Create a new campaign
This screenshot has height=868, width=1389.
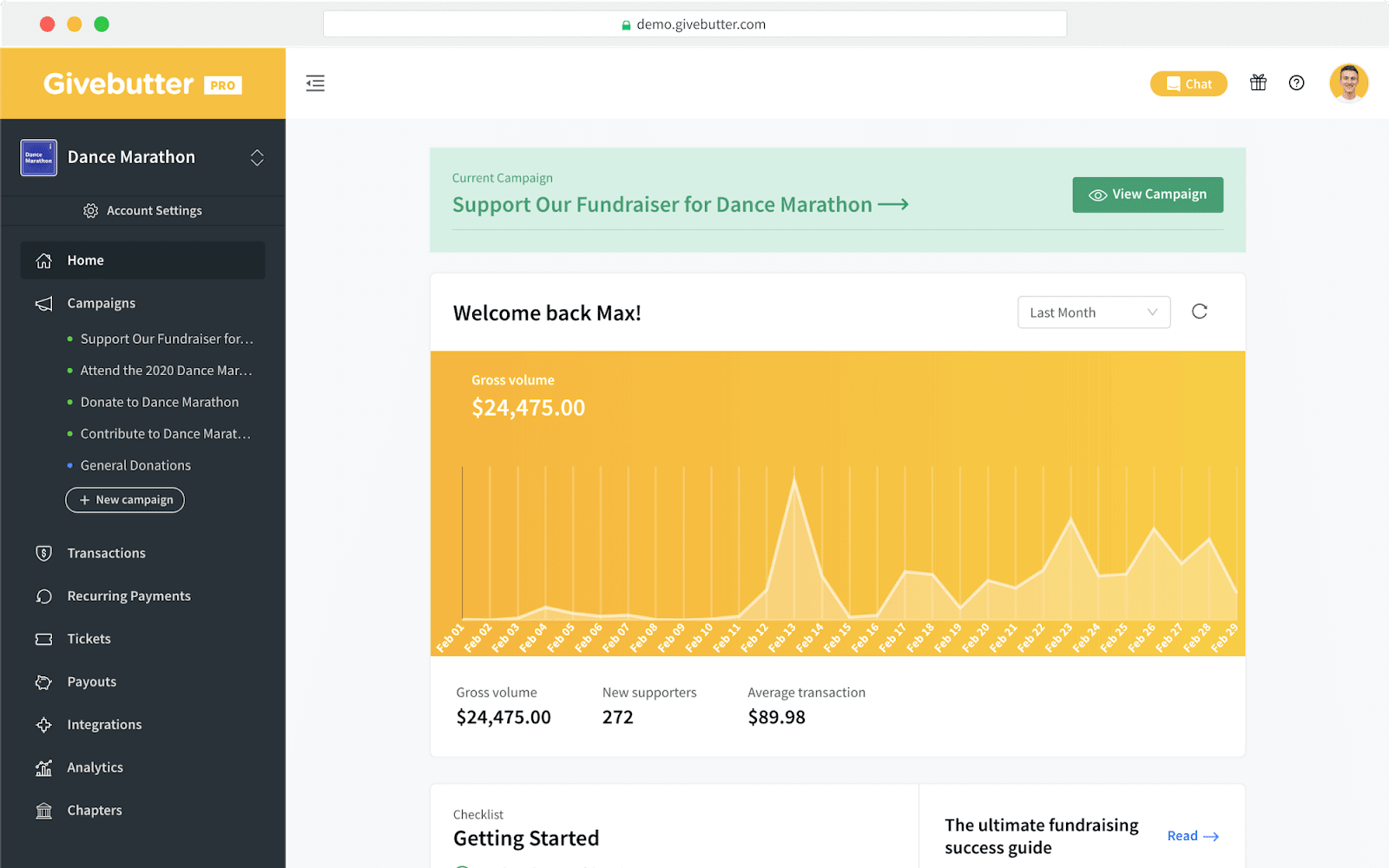click(x=125, y=500)
